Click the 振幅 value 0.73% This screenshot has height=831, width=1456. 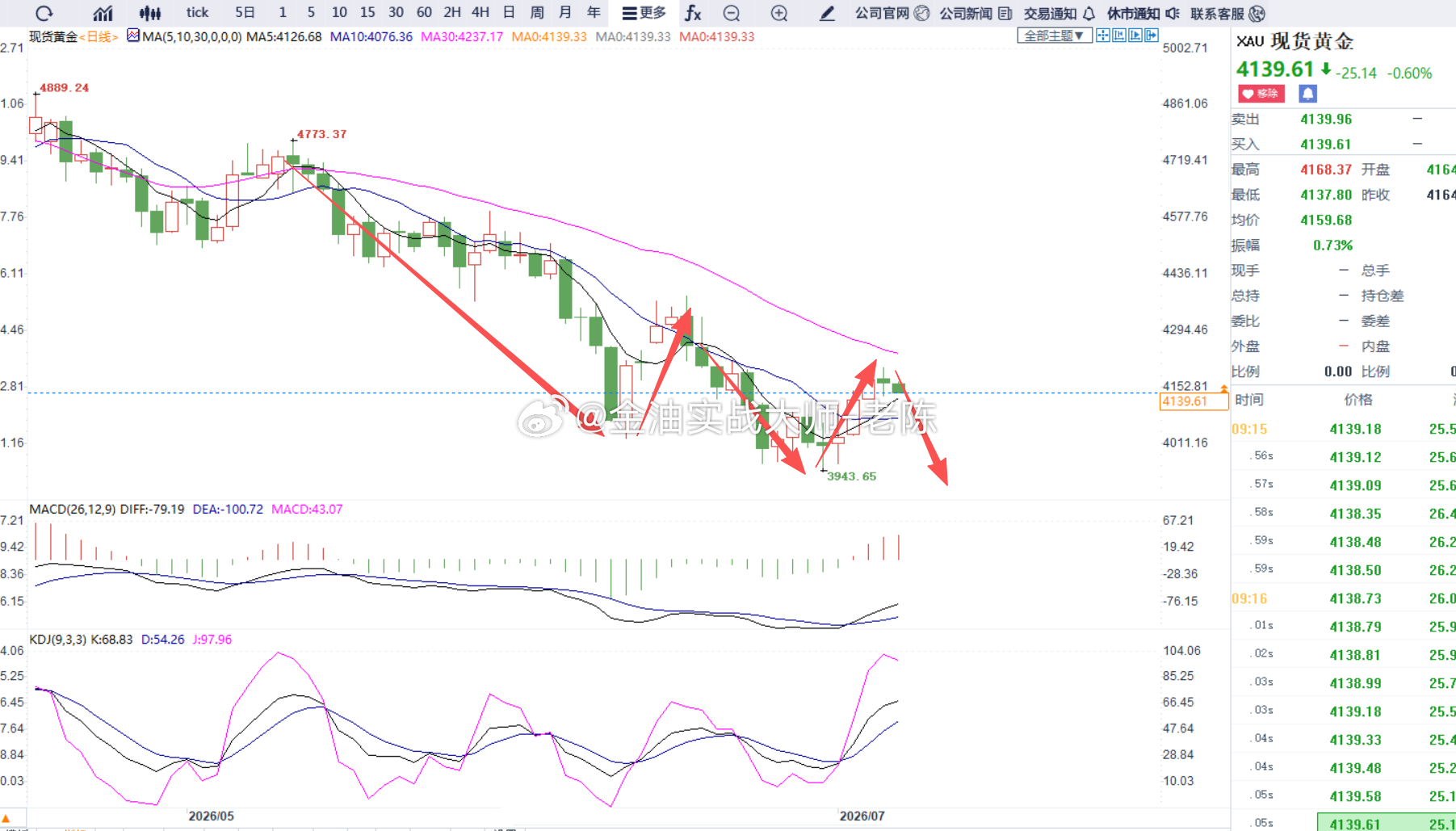tap(1332, 246)
